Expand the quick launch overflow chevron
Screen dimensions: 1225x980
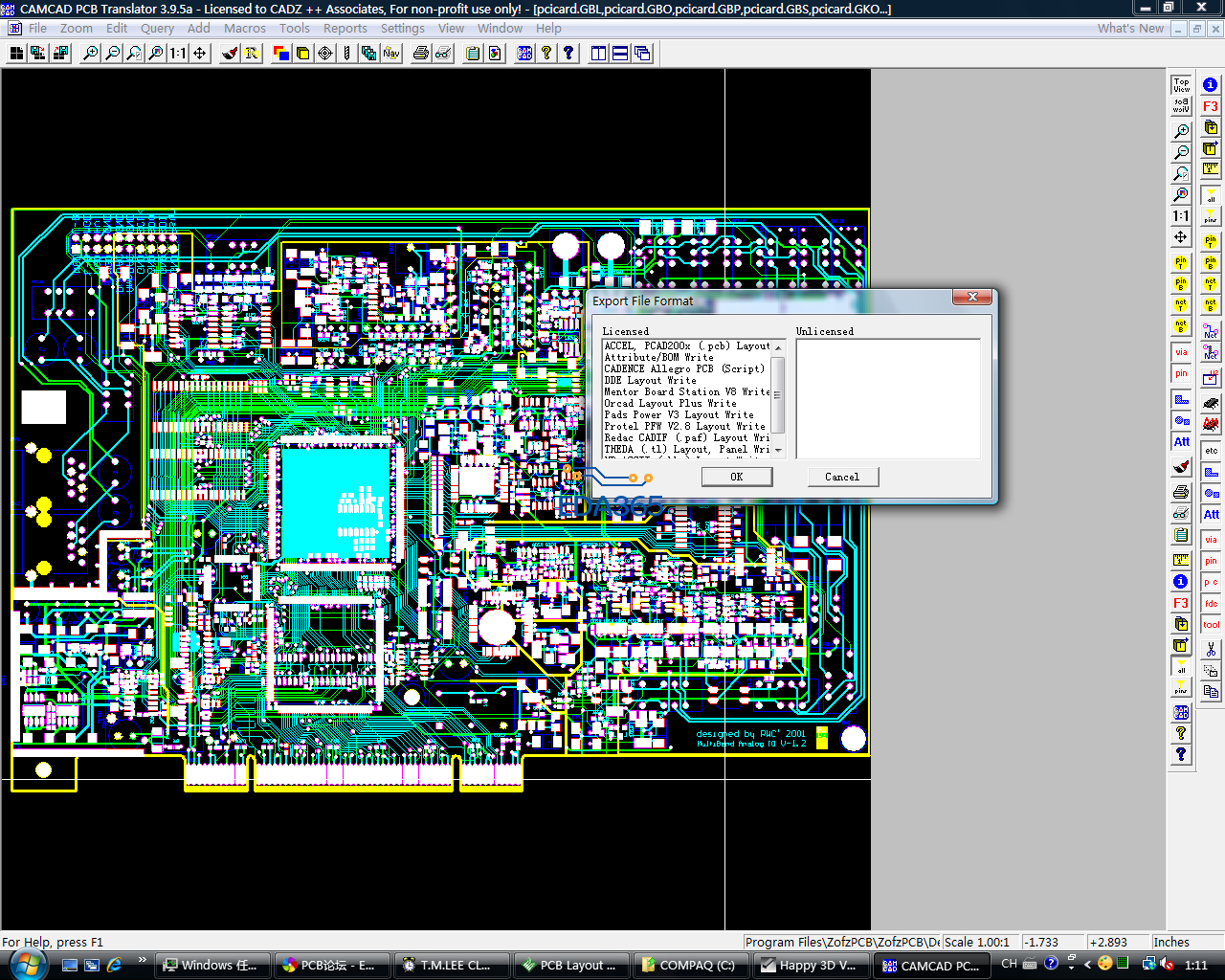click(142, 960)
